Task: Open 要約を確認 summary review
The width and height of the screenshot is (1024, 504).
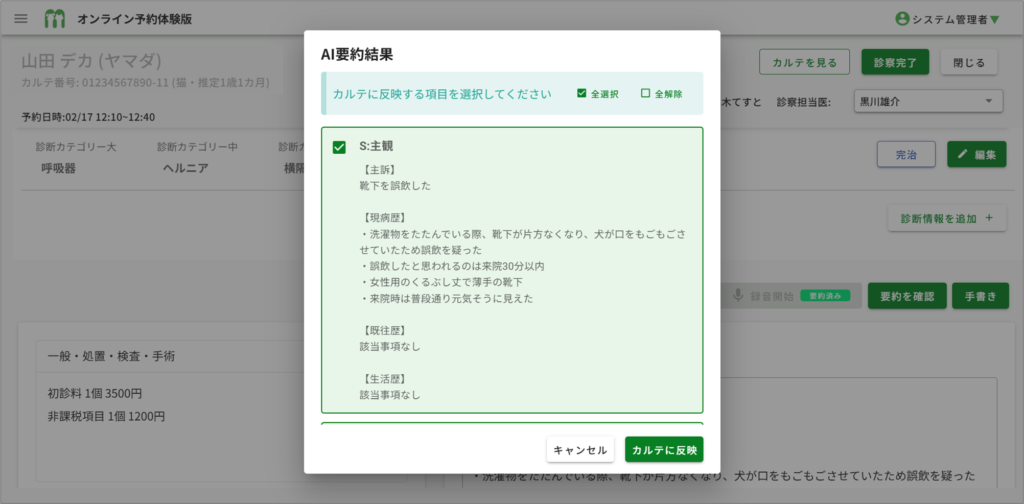Action: coord(907,296)
